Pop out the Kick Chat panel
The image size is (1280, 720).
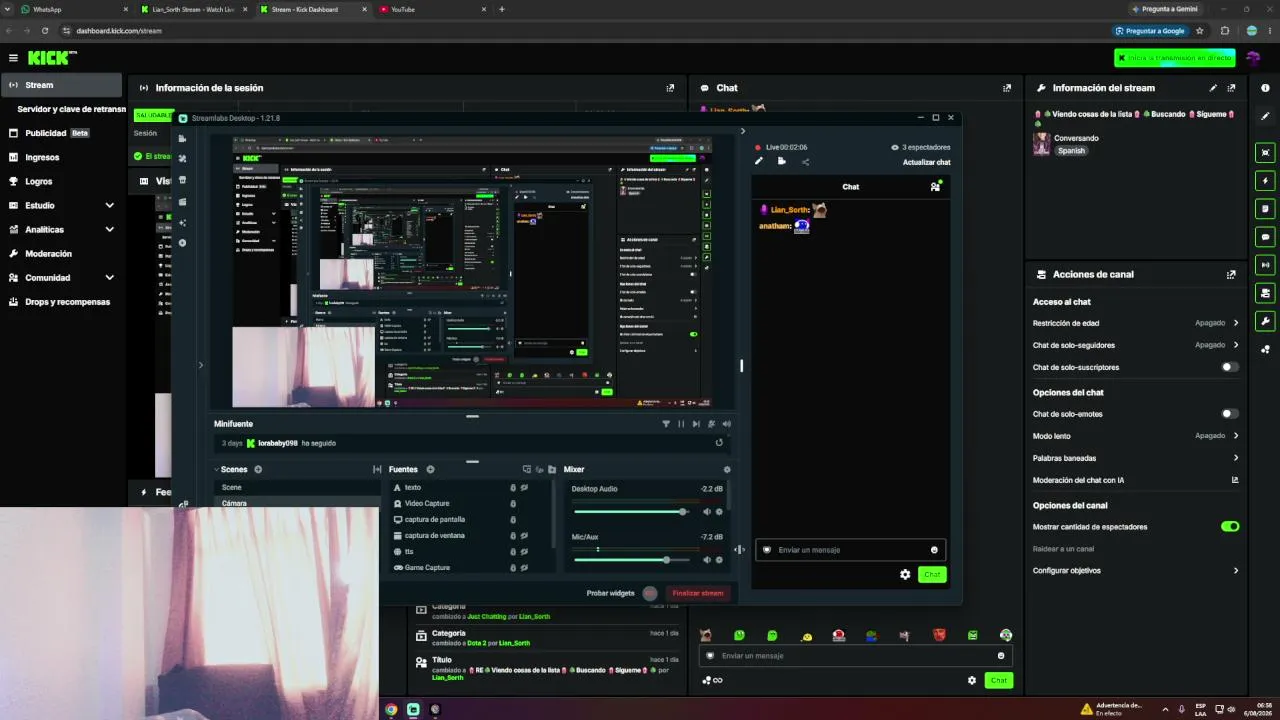tap(1007, 88)
